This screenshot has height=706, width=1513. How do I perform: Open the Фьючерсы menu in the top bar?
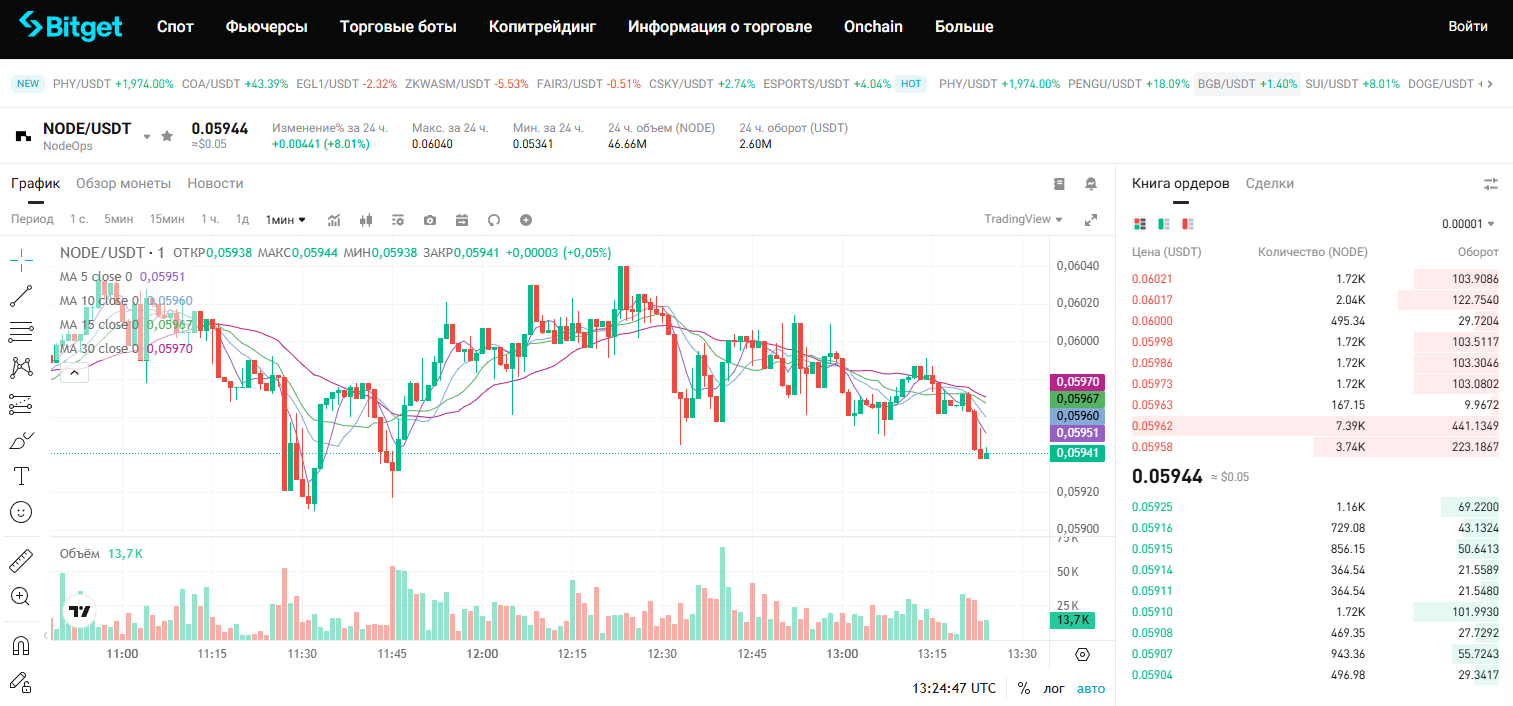[x=267, y=27]
